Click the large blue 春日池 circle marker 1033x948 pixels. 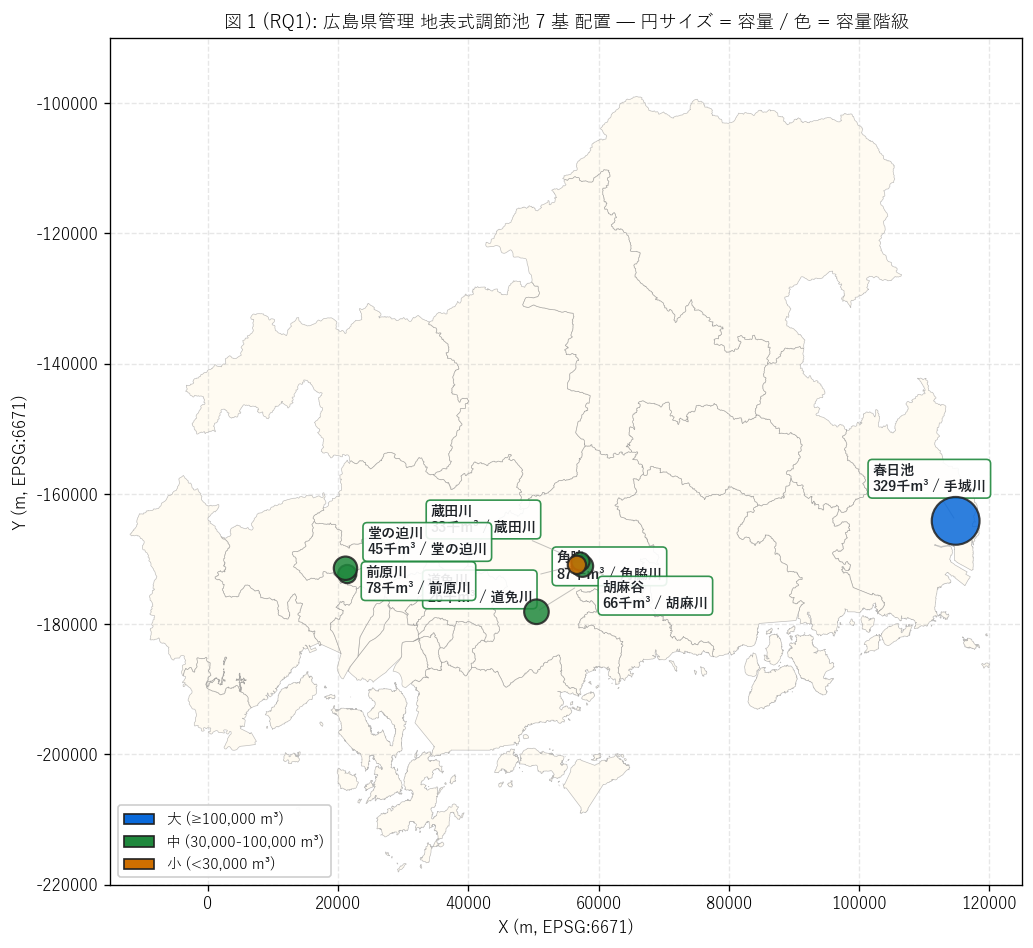tap(955, 521)
